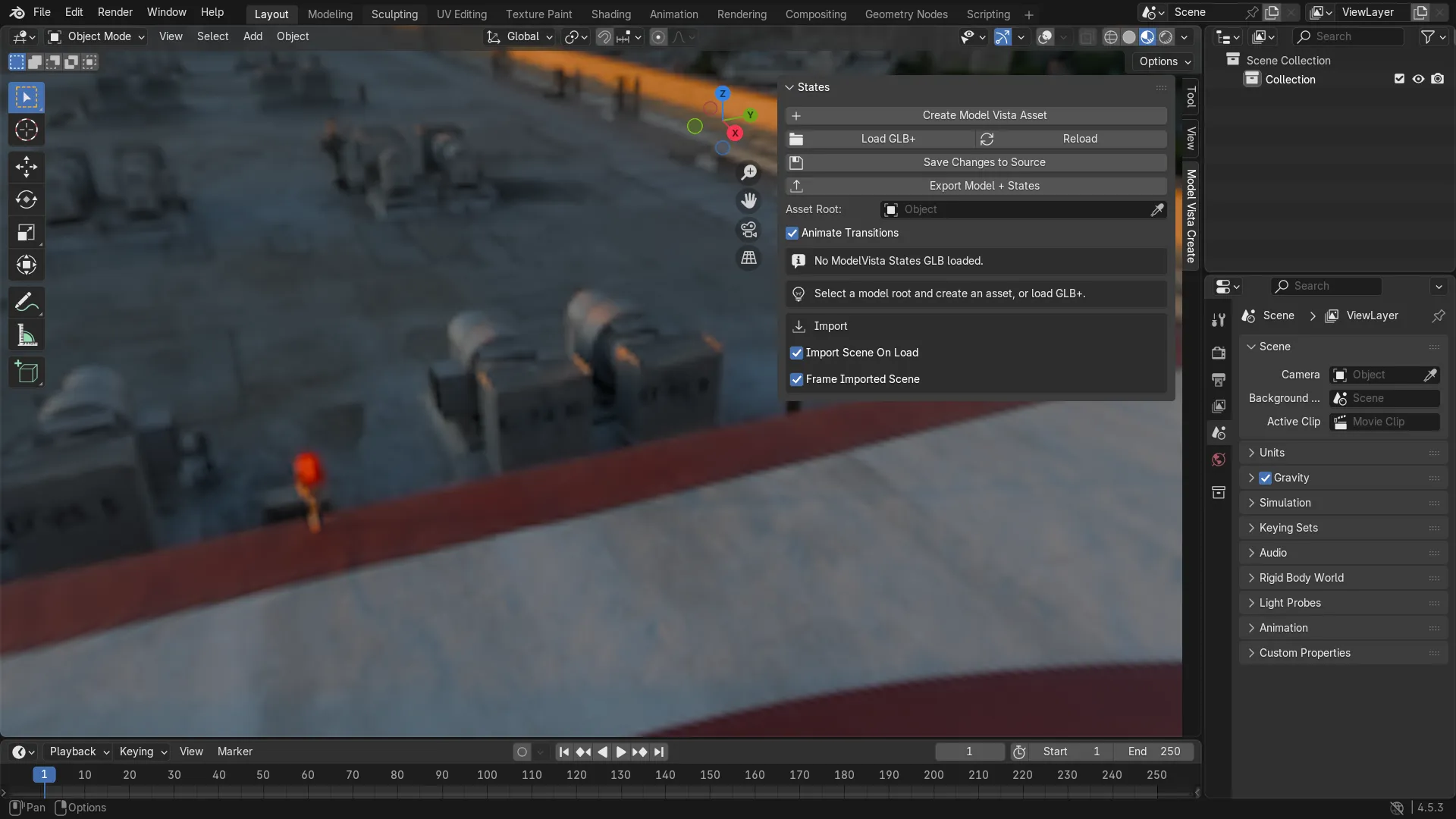The width and height of the screenshot is (1456, 819).
Task: Toggle snapping magnet icon
Action: [604, 37]
